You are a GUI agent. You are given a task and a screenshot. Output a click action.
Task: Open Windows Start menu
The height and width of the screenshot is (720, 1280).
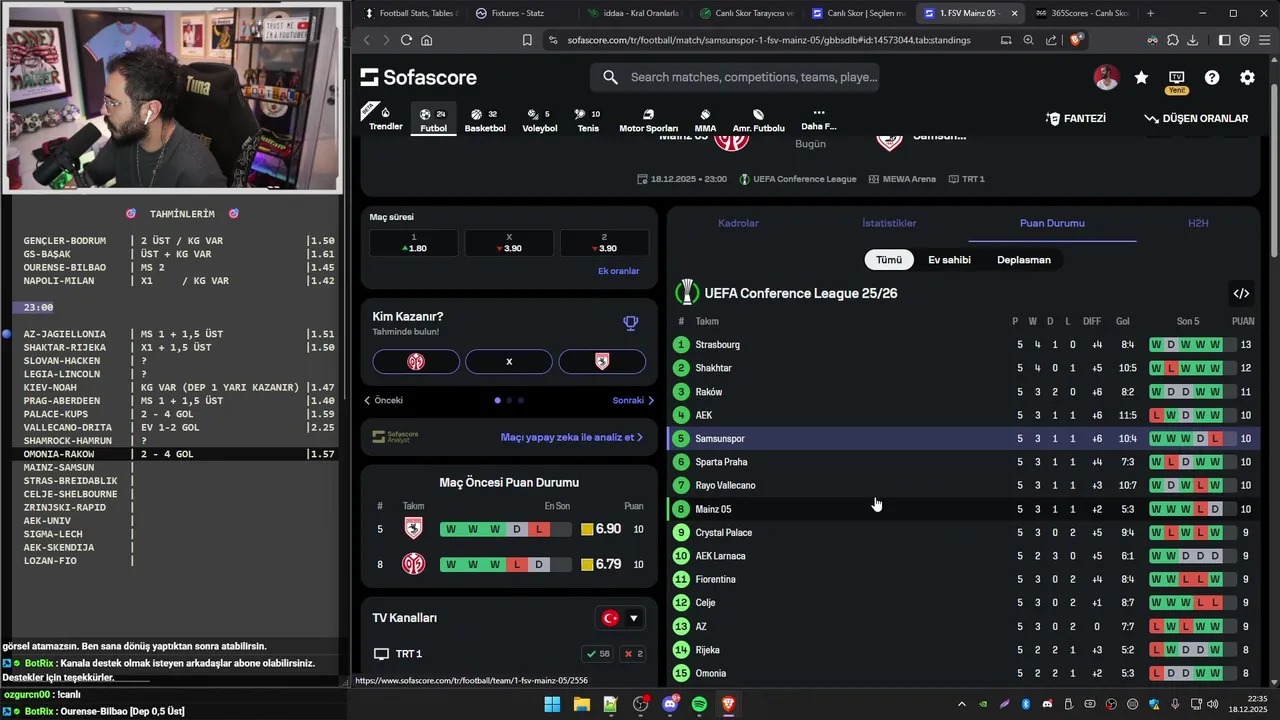tap(552, 704)
